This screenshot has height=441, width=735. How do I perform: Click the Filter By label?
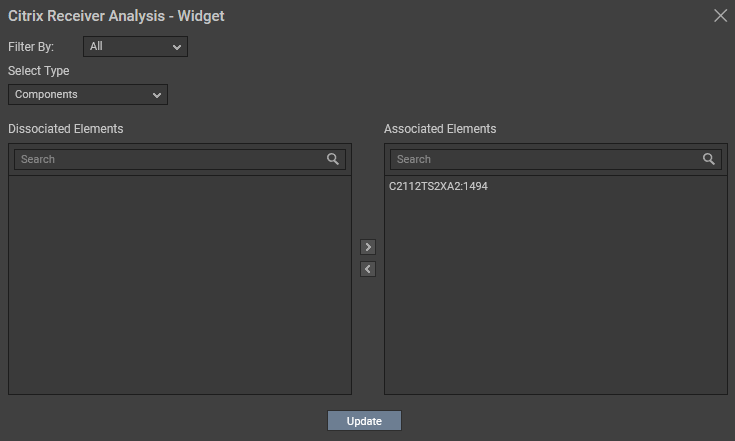click(31, 47)
